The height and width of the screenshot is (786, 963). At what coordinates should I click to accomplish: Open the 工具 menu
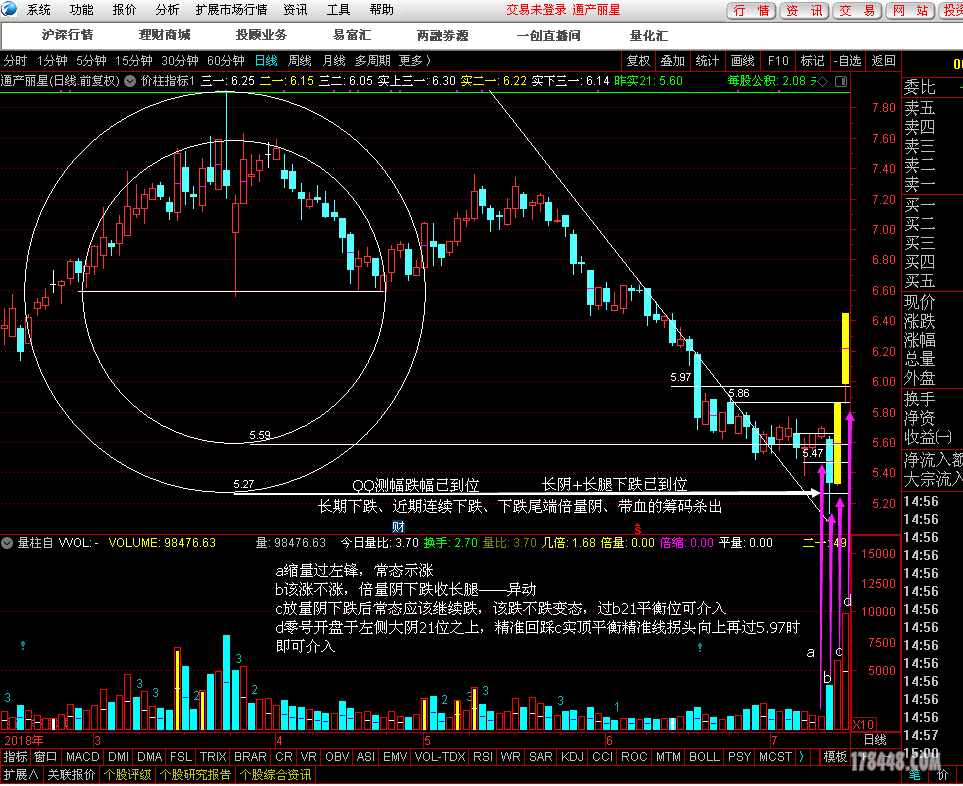[338, 10]
